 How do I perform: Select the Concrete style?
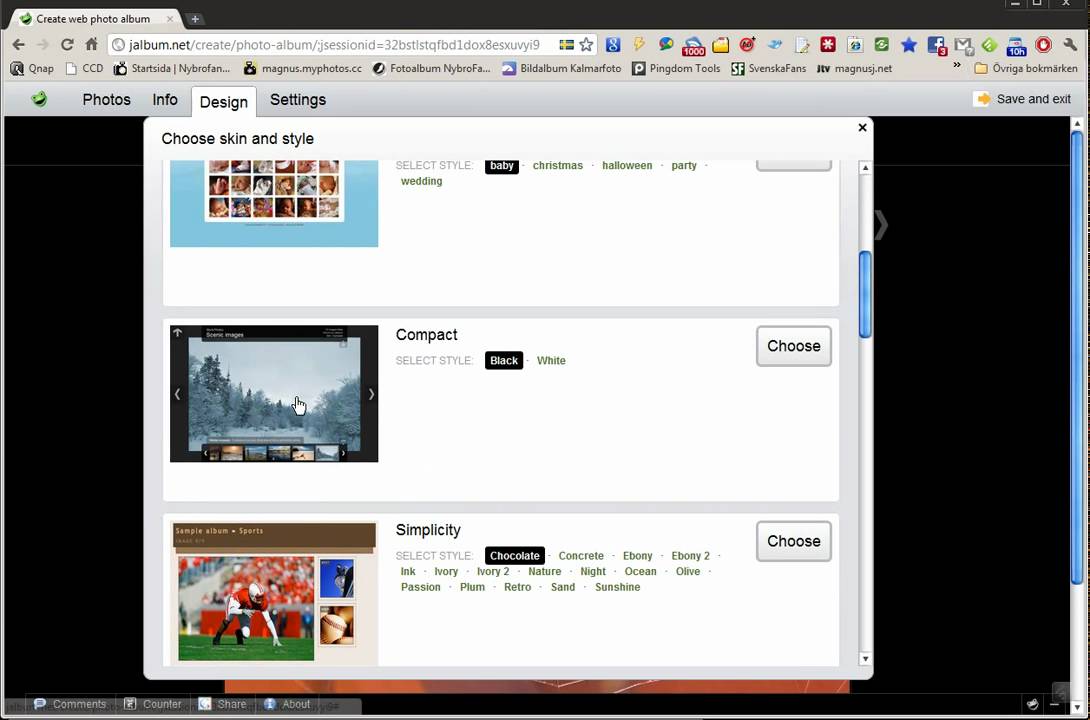point(581,555)
